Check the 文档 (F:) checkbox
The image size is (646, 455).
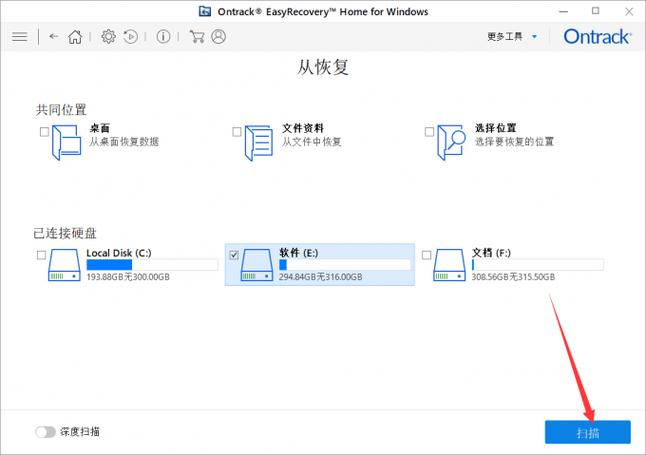point(426,255)
